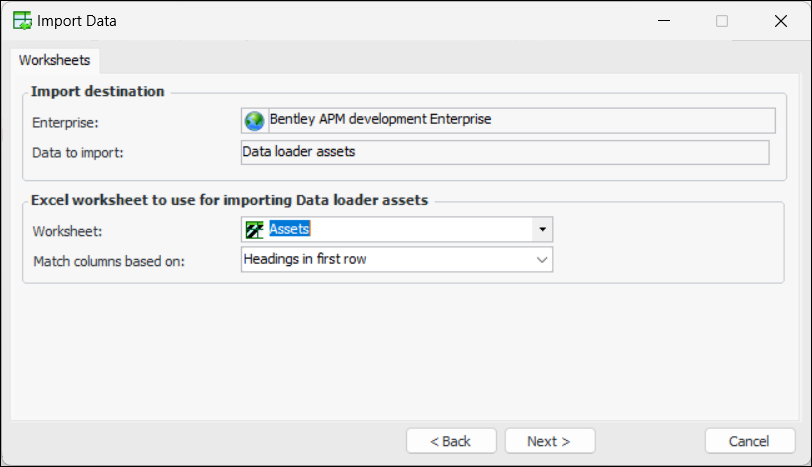This screenshot has width=812, height=467.
Task: Open the Worksheet dropdown arrow
Action: coord(542,230)
